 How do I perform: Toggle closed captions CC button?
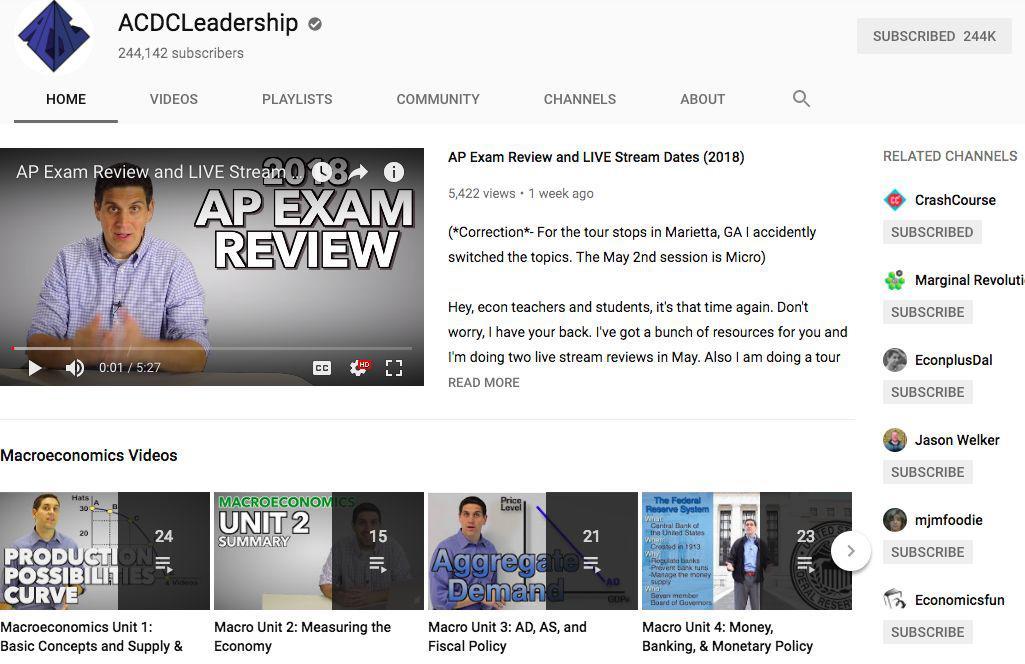coord(322,368)
